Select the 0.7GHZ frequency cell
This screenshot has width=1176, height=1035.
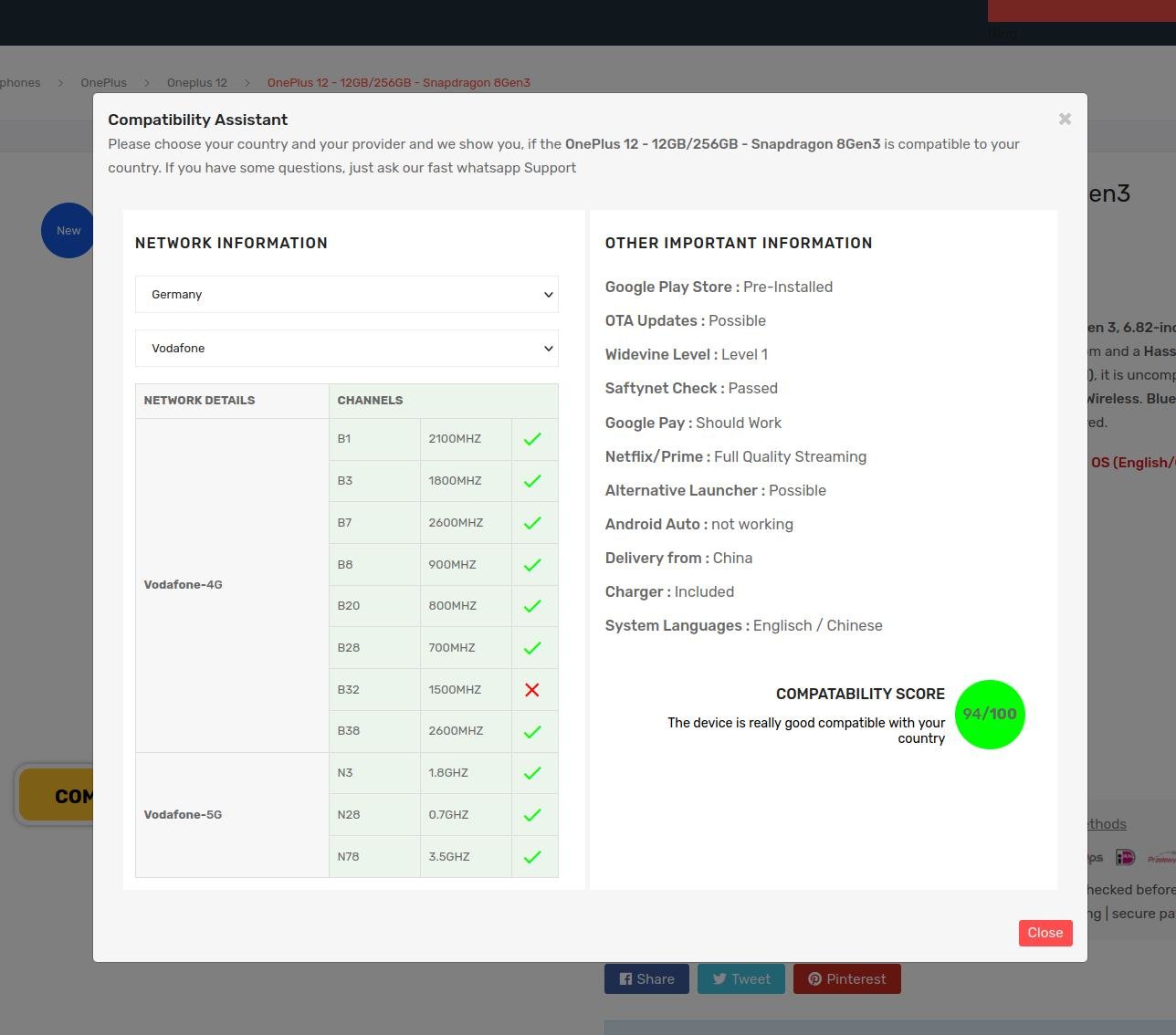pyautogui.click(x=466, y=815)
